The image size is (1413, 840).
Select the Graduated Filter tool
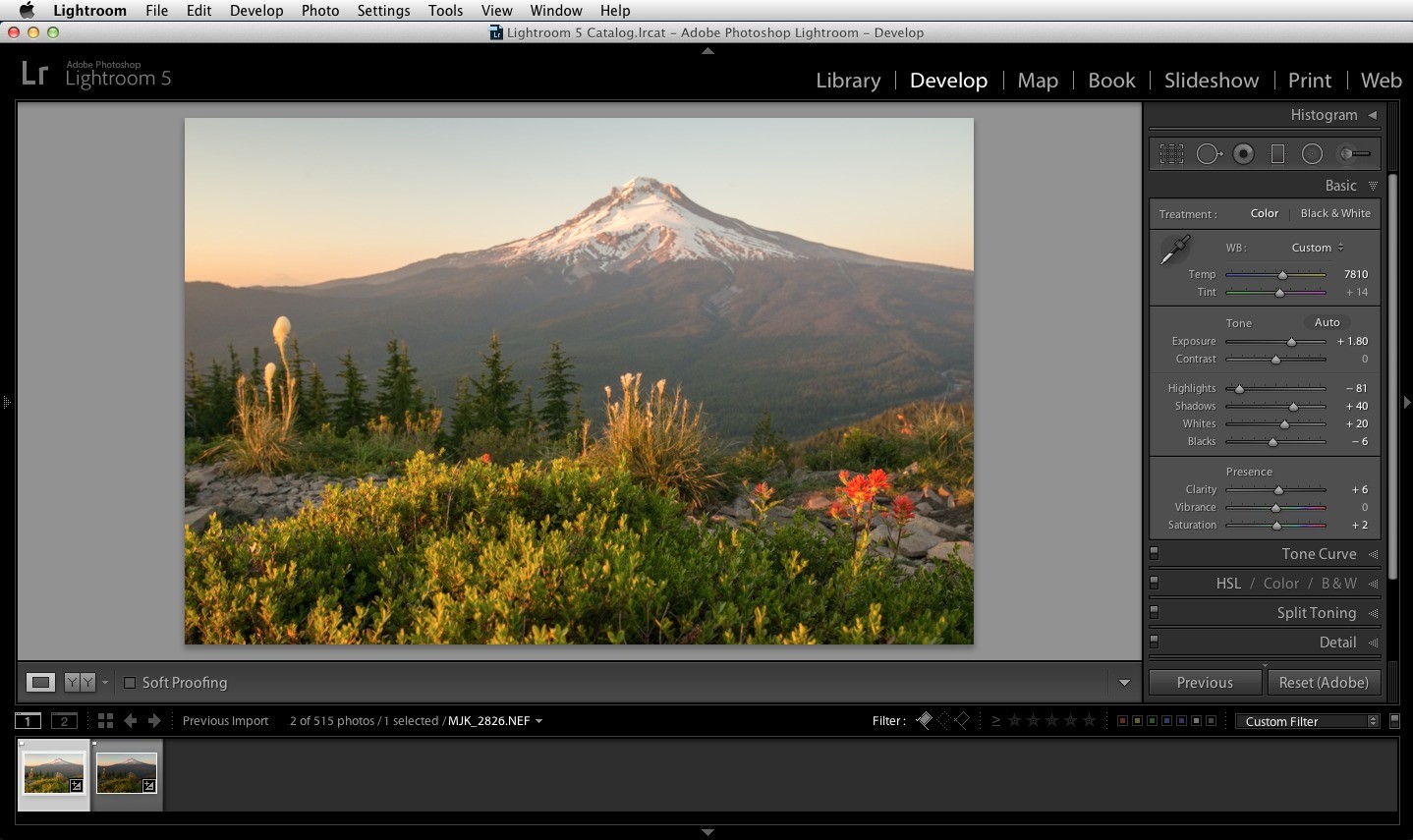tap(1277, 154)
